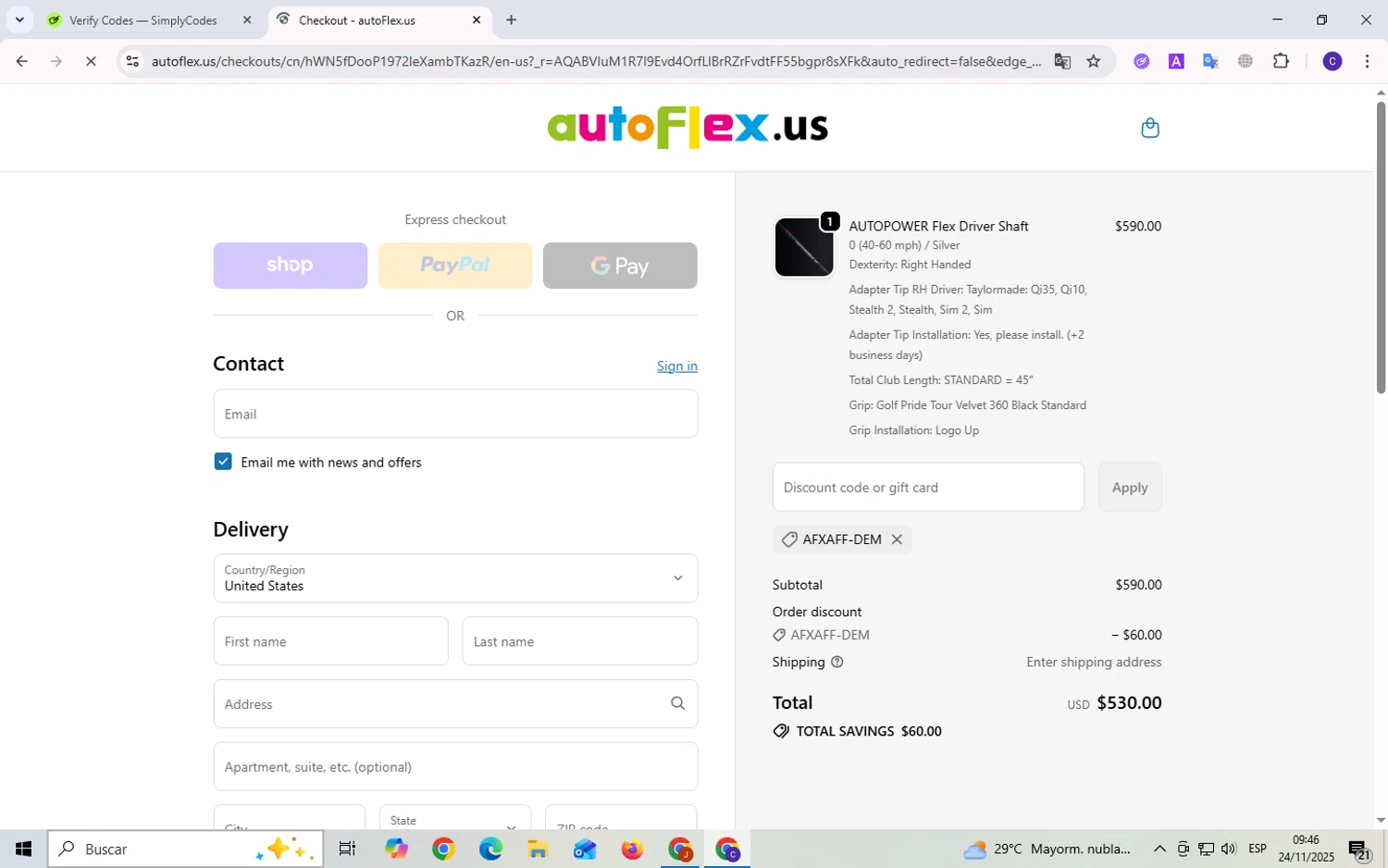Click the autoFlex.us logo

point(688,127)
